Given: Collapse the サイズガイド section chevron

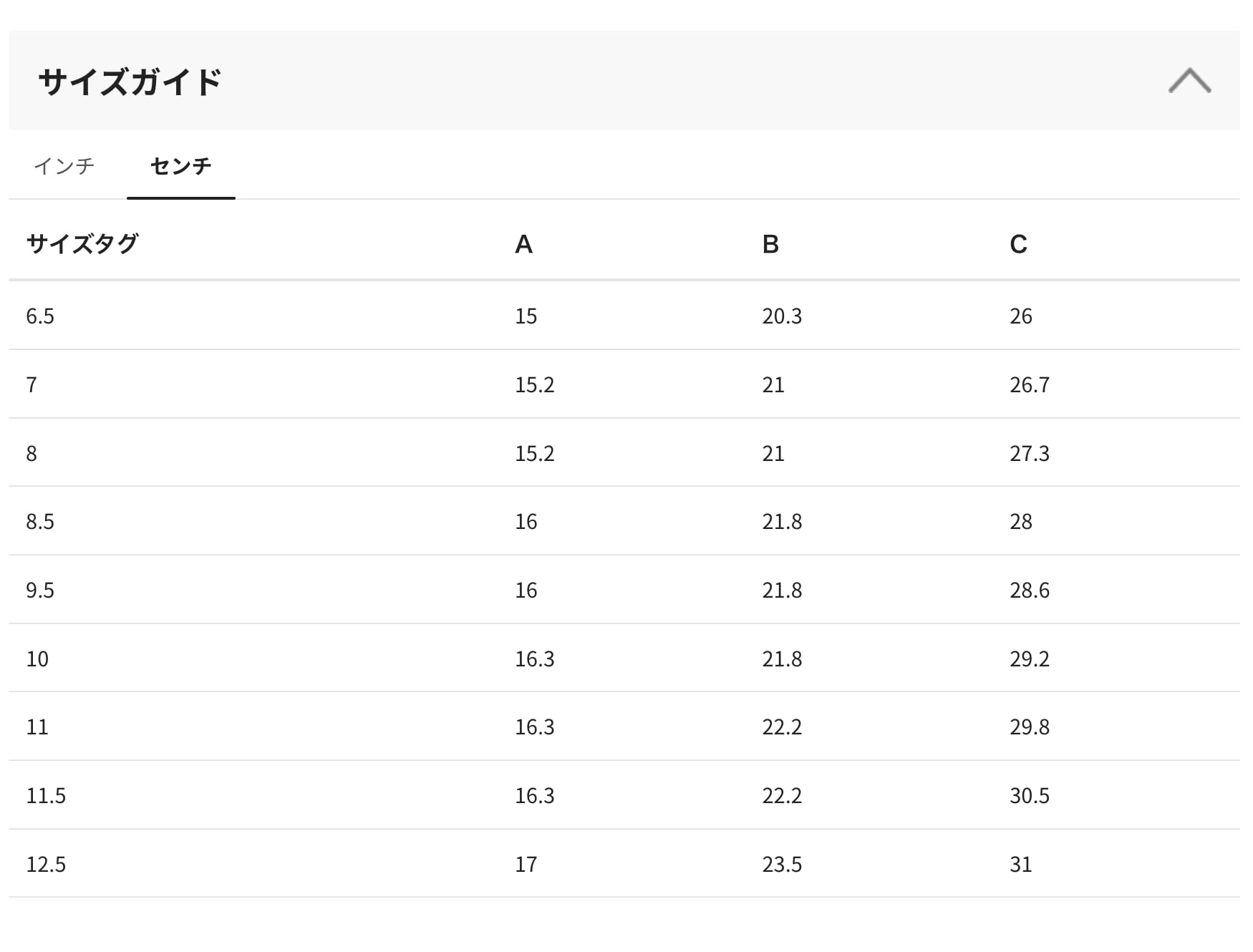Looking at the screenshot, I should pos(1189,81).
